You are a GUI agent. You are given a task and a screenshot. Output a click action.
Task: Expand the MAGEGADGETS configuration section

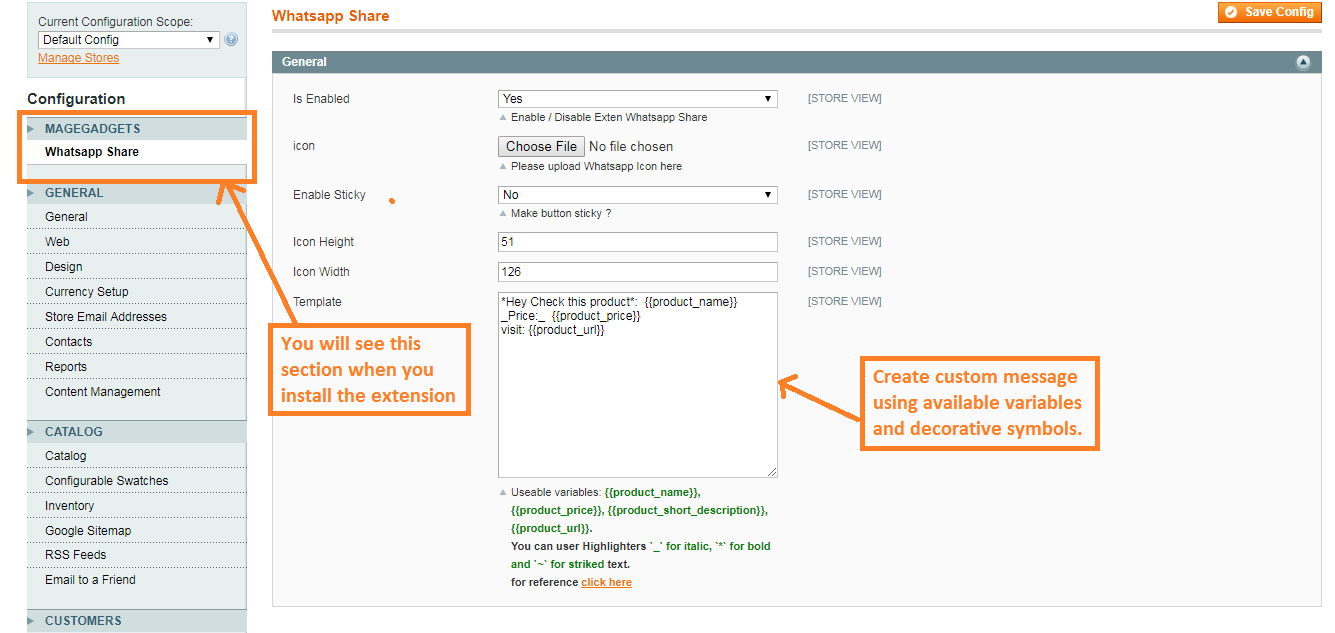pos(137,129)
